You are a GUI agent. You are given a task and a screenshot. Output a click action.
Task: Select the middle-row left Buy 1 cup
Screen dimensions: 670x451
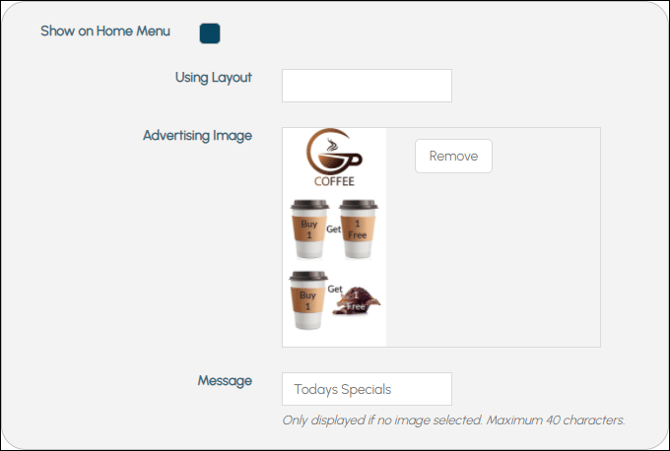309,229
